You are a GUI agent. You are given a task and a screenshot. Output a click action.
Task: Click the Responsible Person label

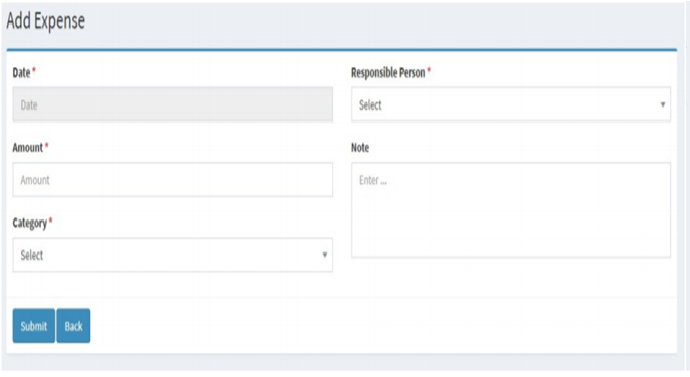click(x=388, y=73)
